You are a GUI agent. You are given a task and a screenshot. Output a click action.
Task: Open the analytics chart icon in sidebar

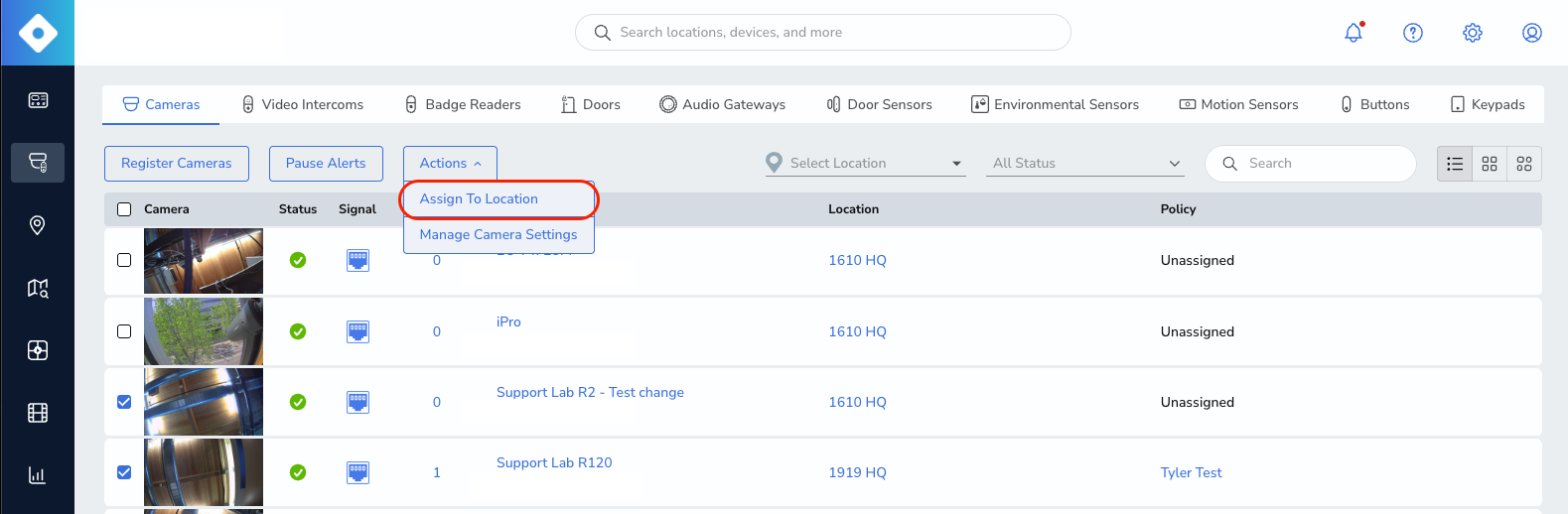[x=38, y=475]
